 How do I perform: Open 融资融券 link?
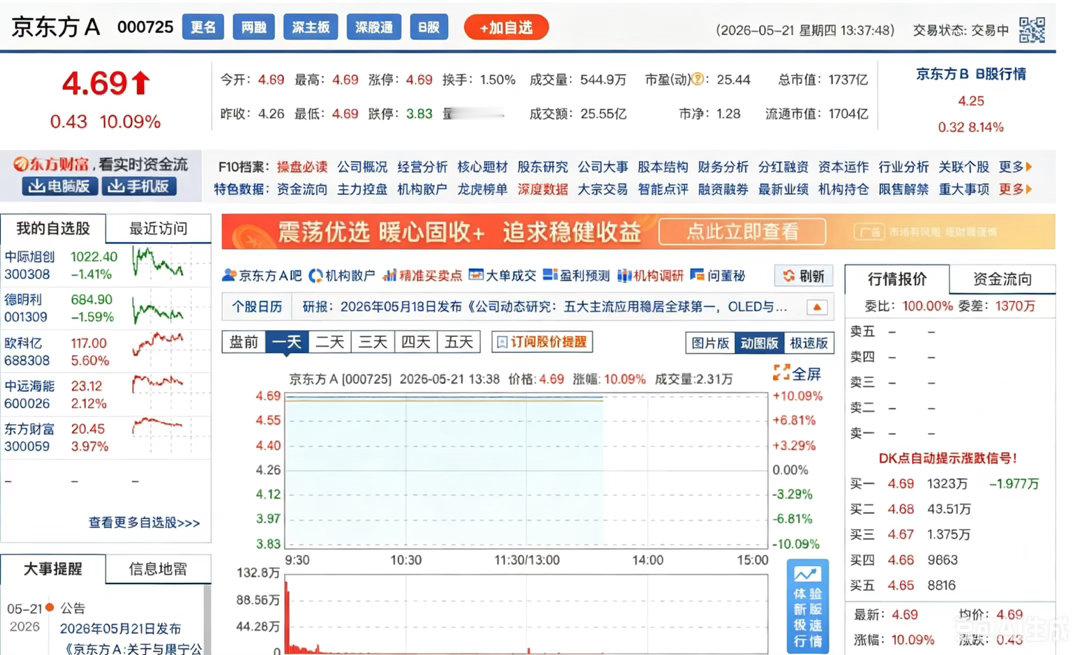[723, 189]
